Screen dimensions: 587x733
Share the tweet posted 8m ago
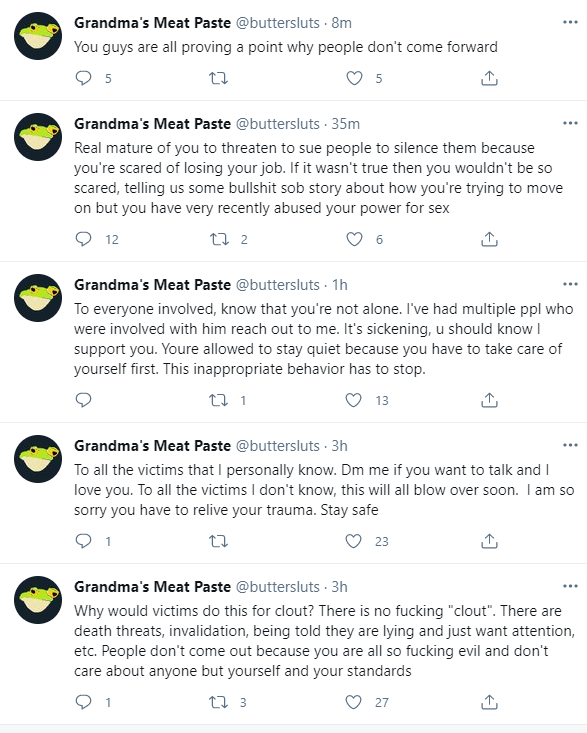(x=489, y=78)
